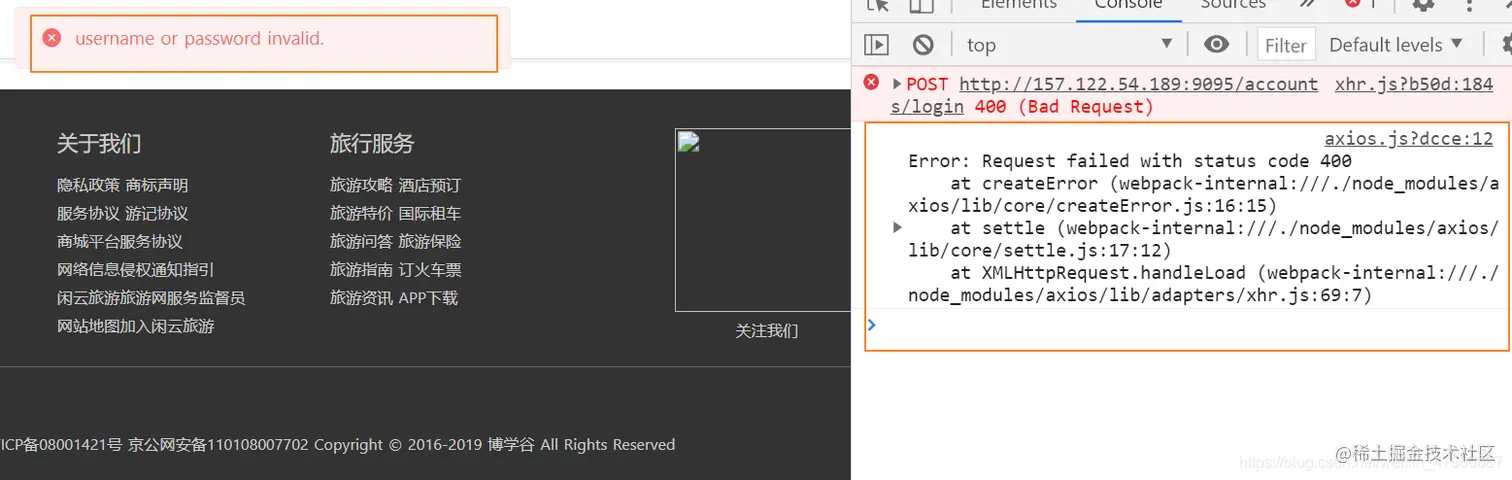Toggle the device toolbar icon

click(921, 5)
